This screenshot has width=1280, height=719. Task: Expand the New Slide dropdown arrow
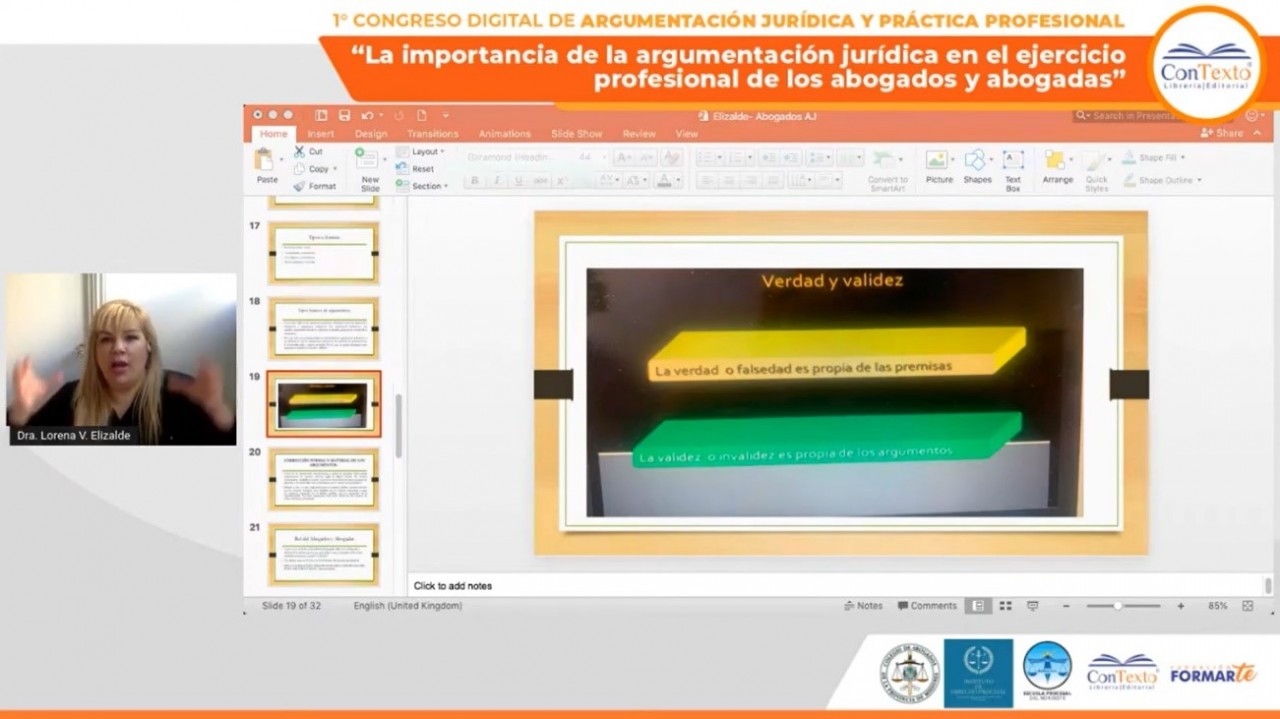(x=385, y=159)
